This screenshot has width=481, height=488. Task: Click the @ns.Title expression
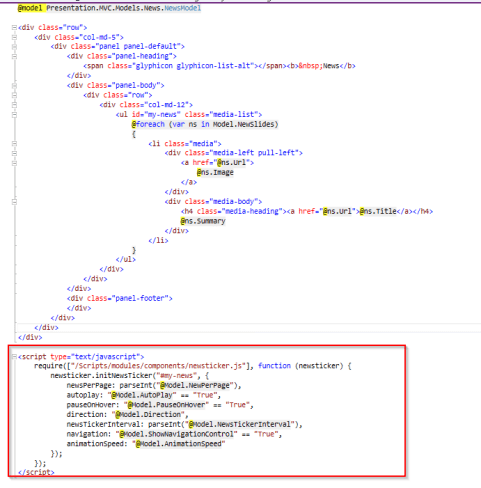[x=378, y=211]
